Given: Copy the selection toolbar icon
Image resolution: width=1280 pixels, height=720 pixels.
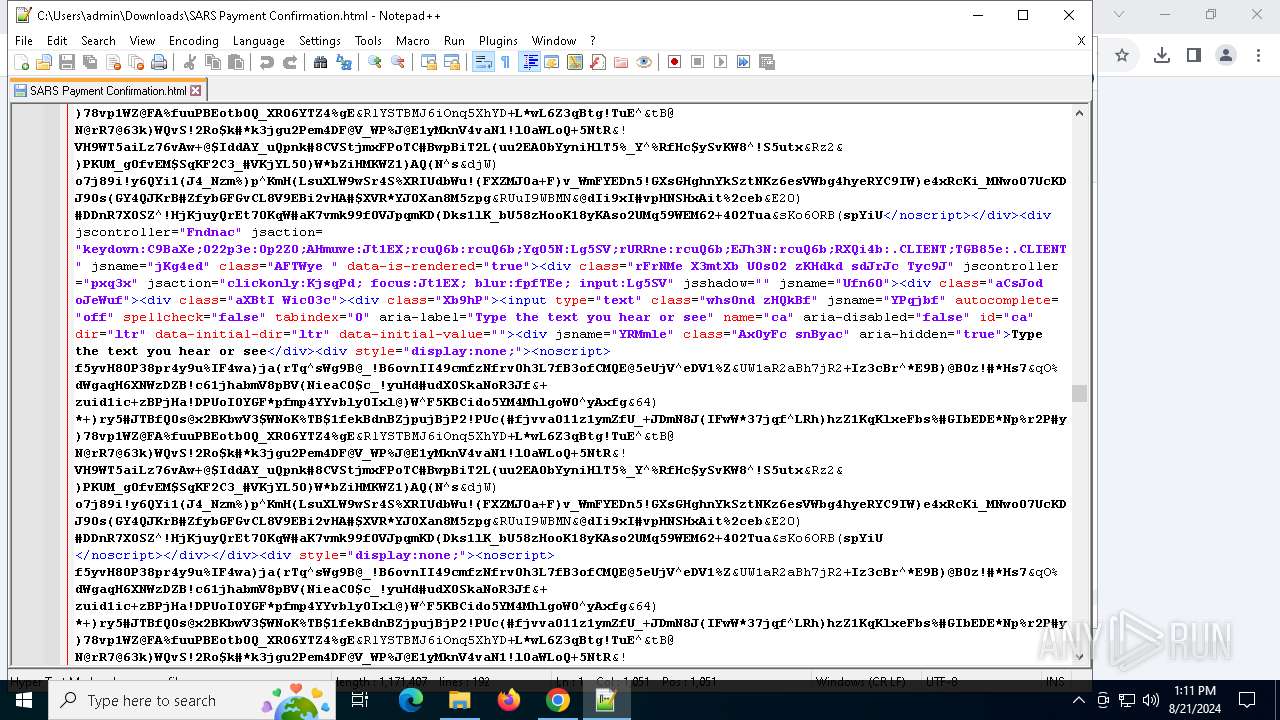Looking at the screenshot, I should point(213,62).
